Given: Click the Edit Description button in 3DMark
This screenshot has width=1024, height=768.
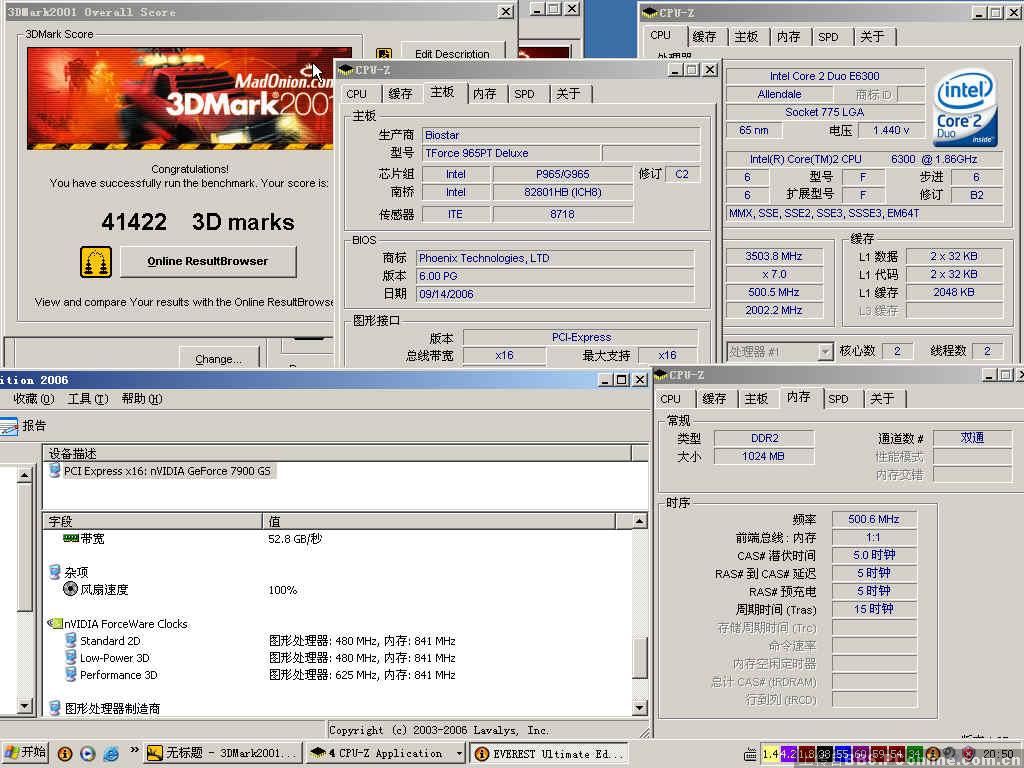Looking at the screenshot, I should 453,52.
